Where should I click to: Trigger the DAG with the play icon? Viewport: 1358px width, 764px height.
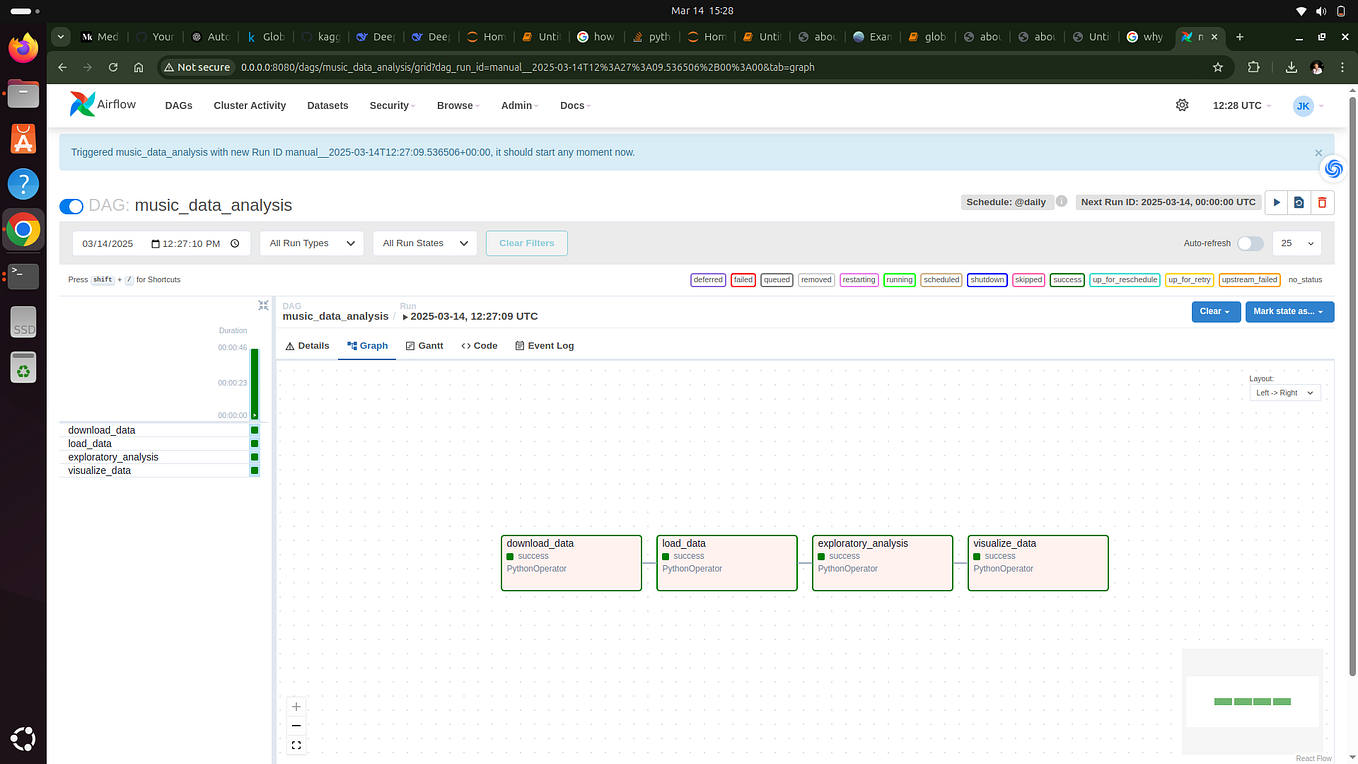point(1277,201)
